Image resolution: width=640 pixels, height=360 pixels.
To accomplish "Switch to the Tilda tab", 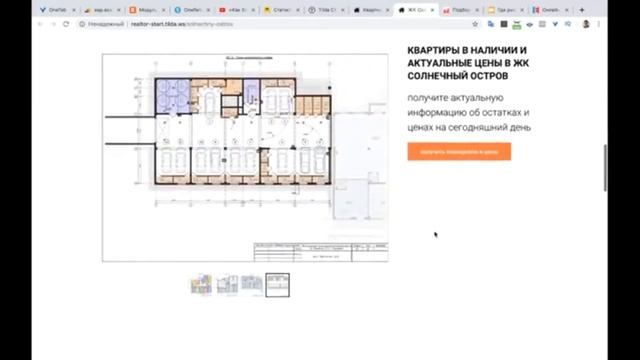I will tap(327, 10).
